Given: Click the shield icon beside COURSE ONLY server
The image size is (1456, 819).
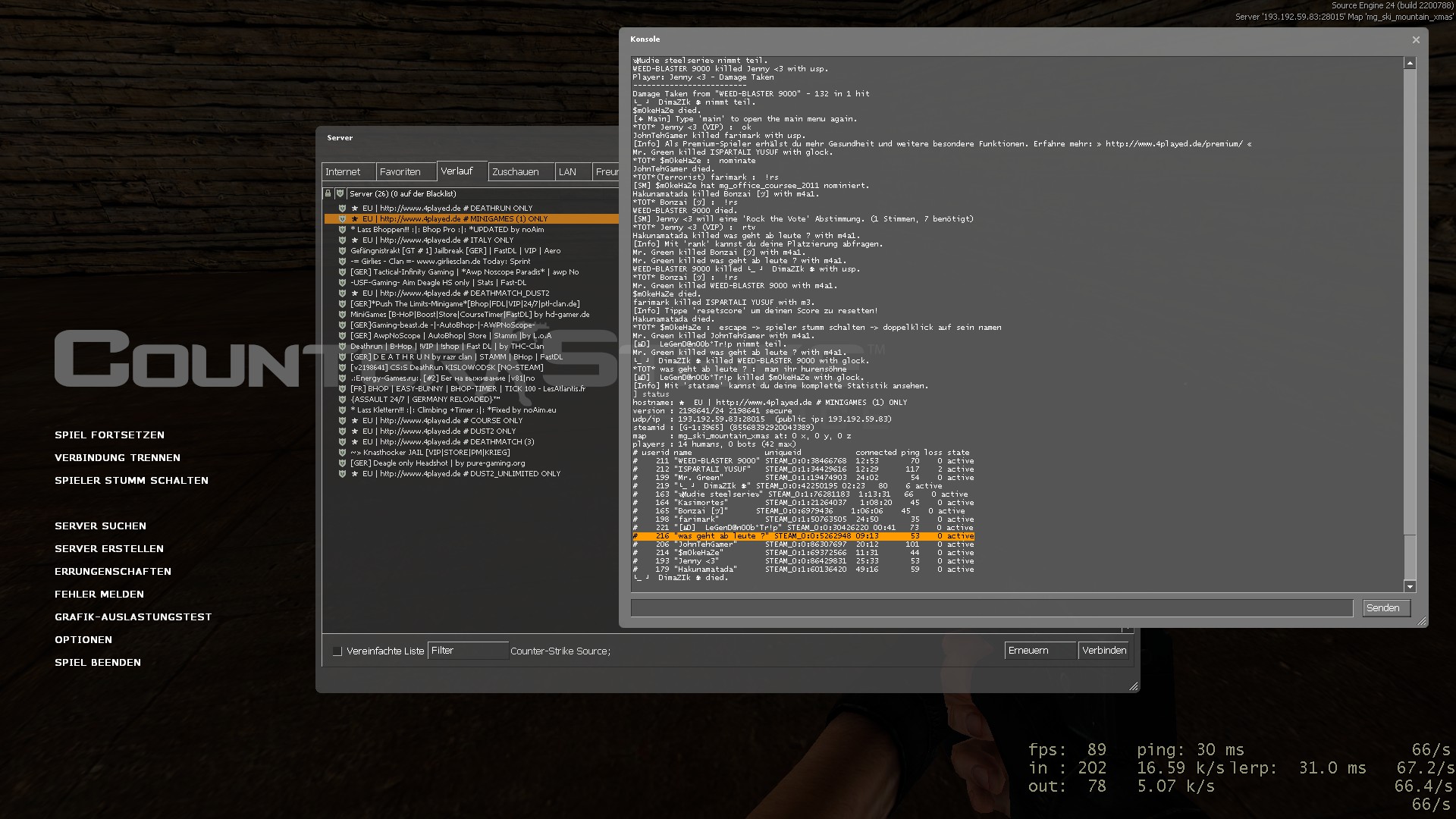Looking at the screenshot, I should 342,420.
